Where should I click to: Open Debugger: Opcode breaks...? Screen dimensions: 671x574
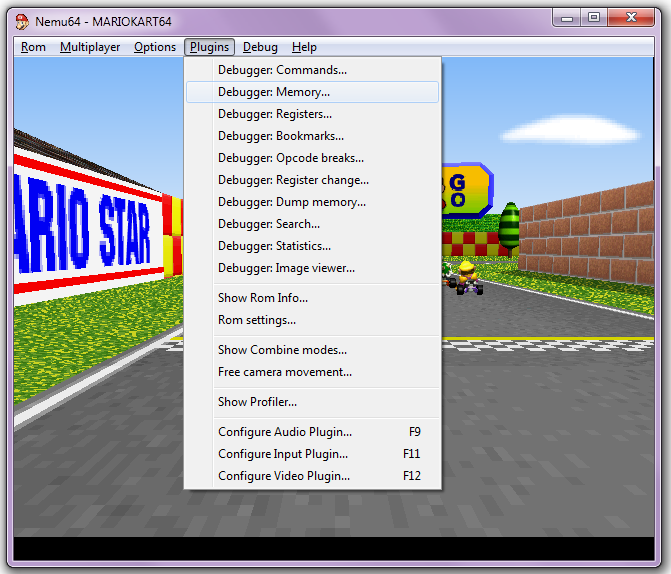click(312, 158)
